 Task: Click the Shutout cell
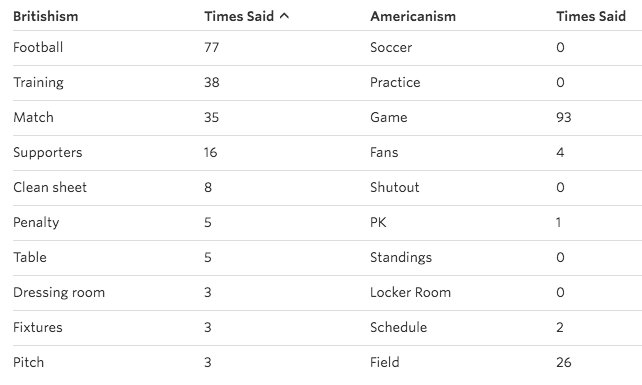click(395, 188)
